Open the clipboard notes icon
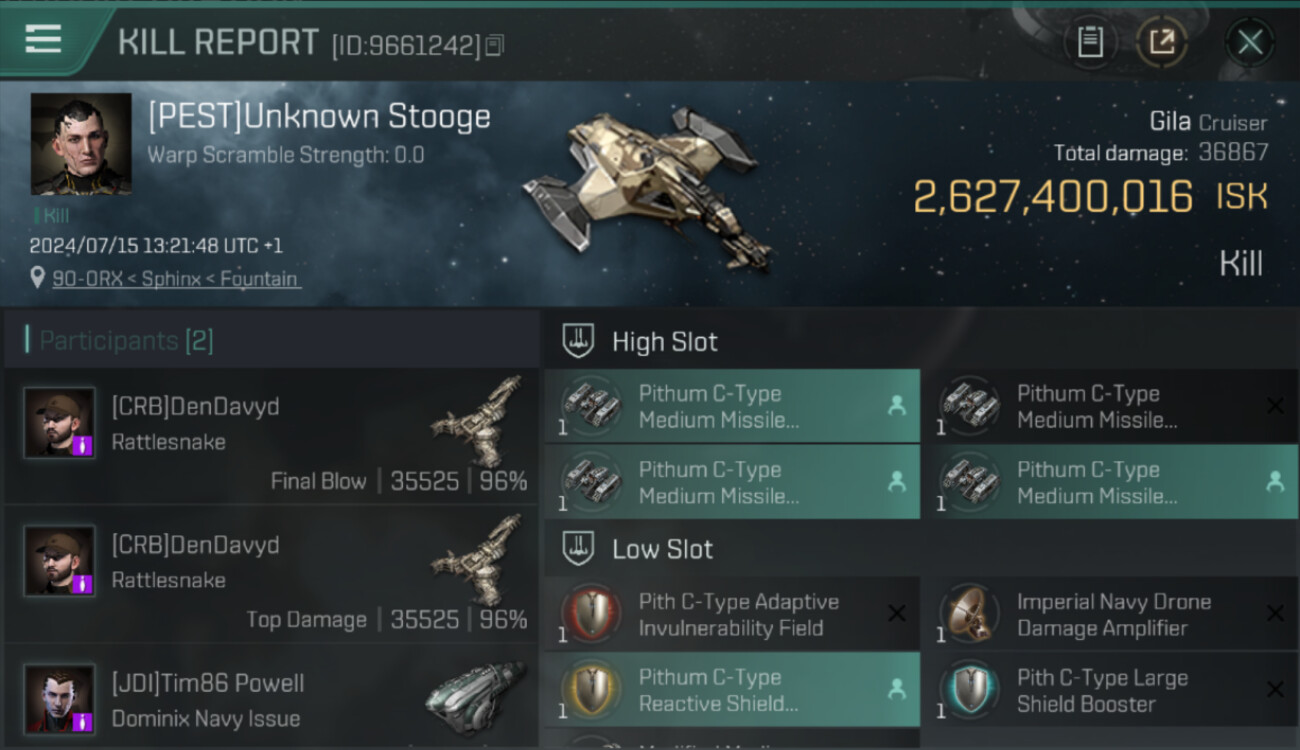The image size is (1300, 750). pyautogui.click(x=1090, y=42)
